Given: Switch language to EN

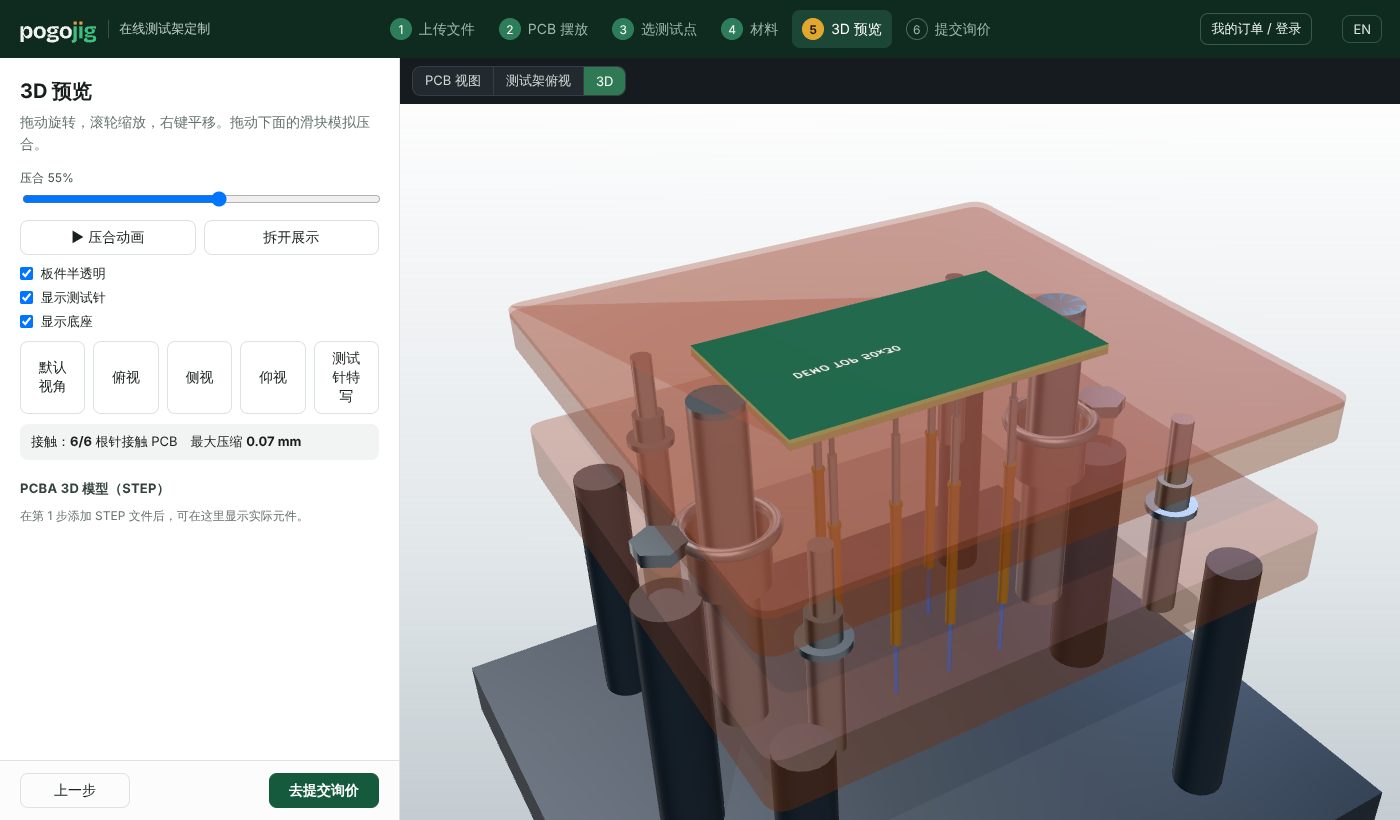Looking at the screenshot, I should click(1362, 29).
